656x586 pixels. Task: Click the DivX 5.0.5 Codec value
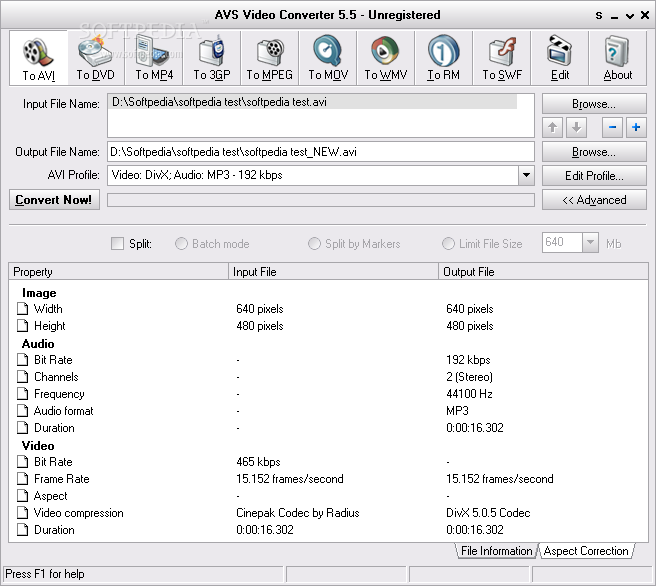(488, 513)
